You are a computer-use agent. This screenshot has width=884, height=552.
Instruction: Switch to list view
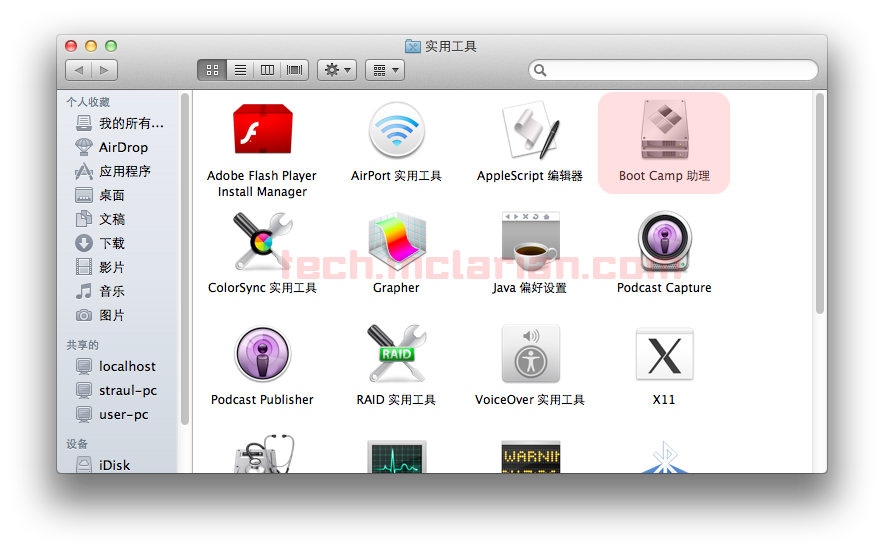[x=240, y=70]
